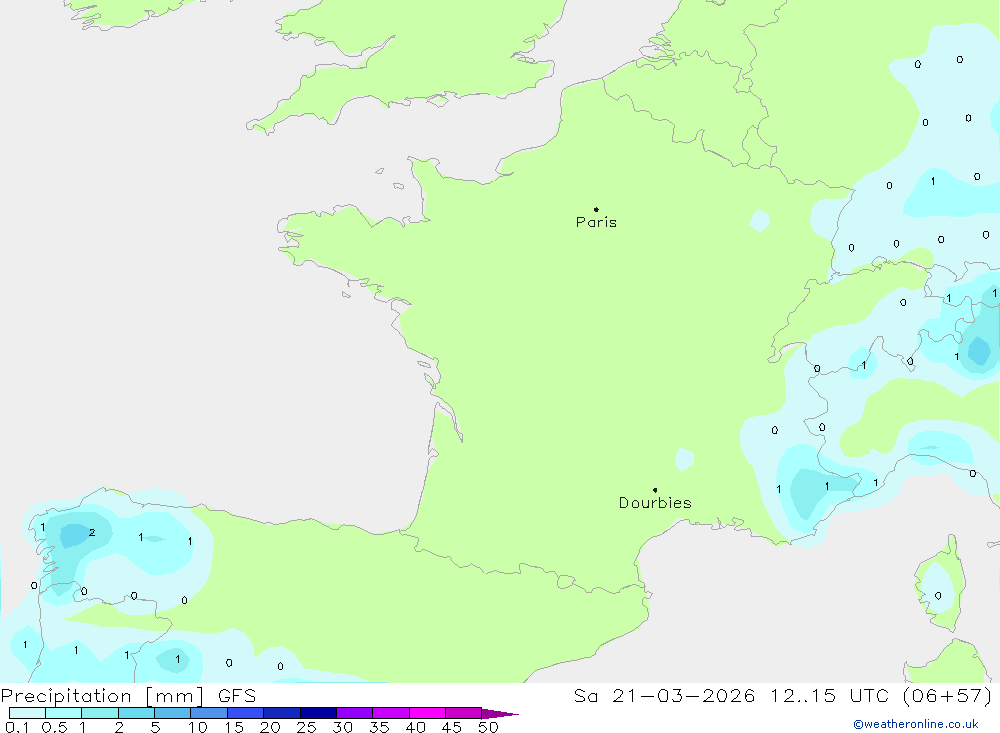Pick the 2–5 mm legend color swatch
Screen dimensions: 1000x733
136,713
